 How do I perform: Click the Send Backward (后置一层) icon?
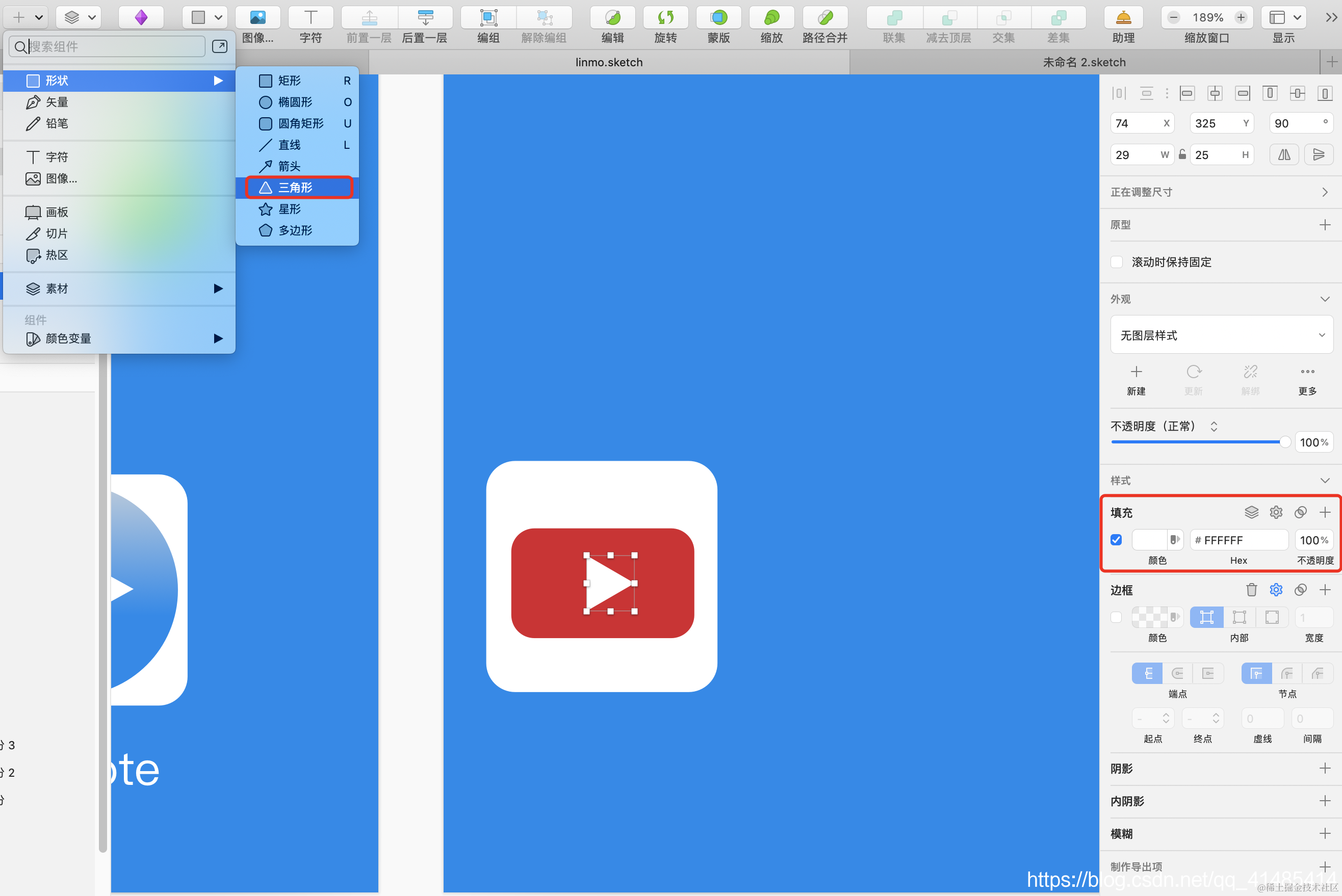pyautogui.click(x=425, y=18)
